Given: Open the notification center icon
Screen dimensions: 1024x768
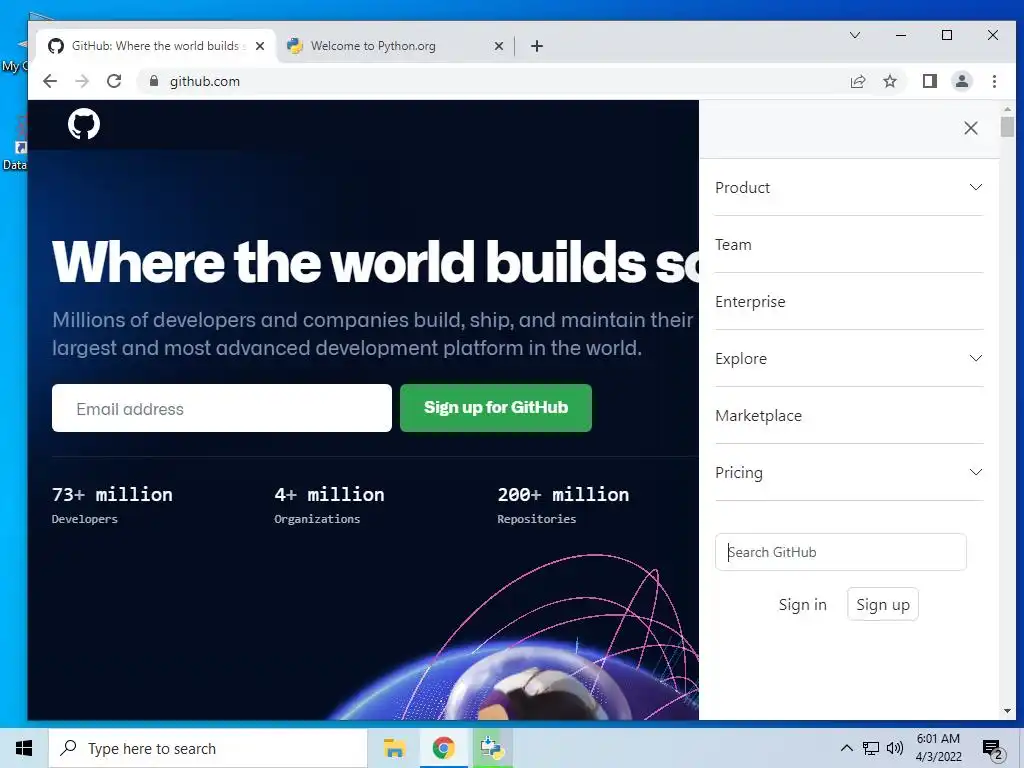Looking at the screenshot, I should coord(993,749).
